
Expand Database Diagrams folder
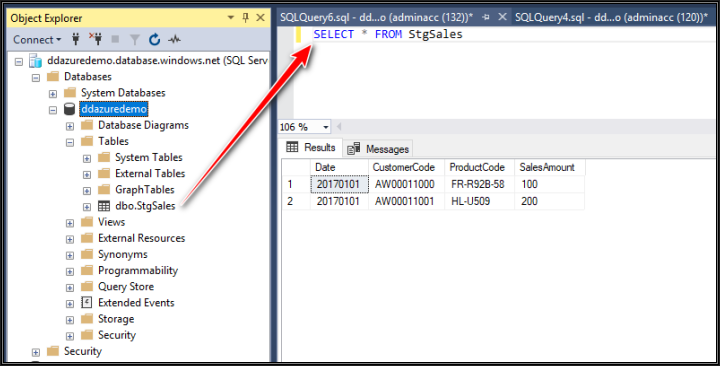coord(70,126)
